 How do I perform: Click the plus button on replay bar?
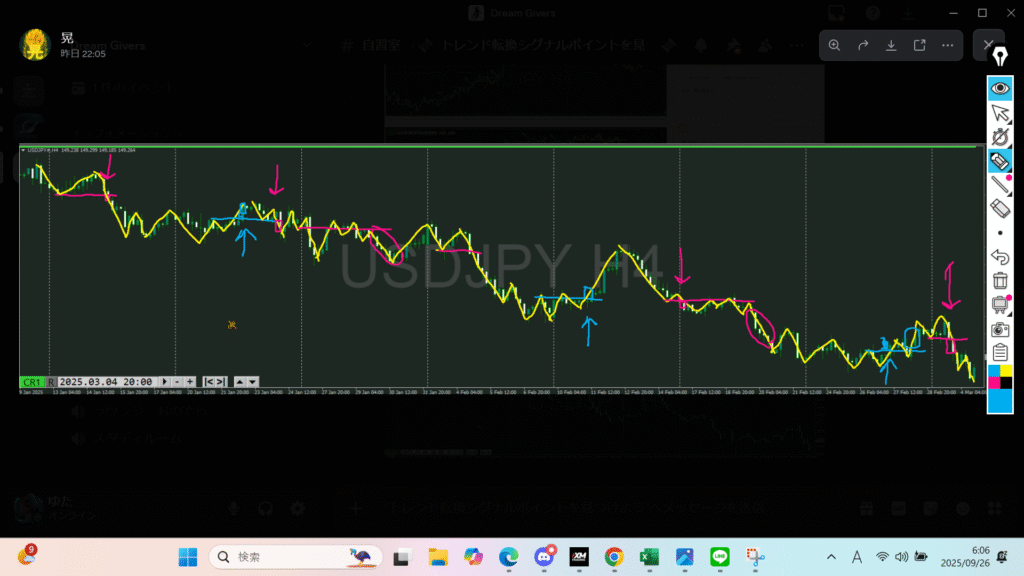click(x=190, y=382)
